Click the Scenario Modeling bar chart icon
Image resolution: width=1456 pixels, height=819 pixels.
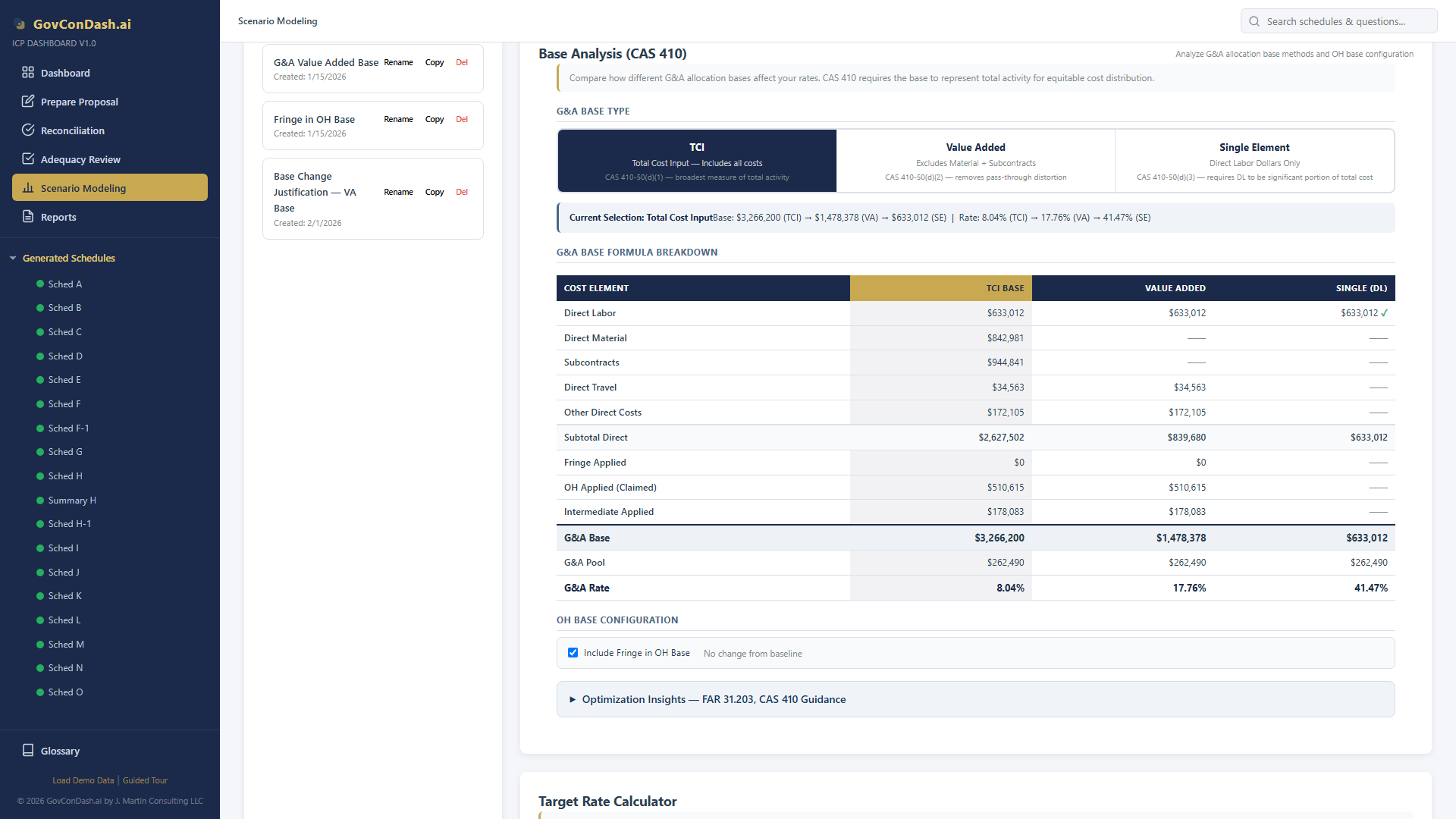coord(28,188)
